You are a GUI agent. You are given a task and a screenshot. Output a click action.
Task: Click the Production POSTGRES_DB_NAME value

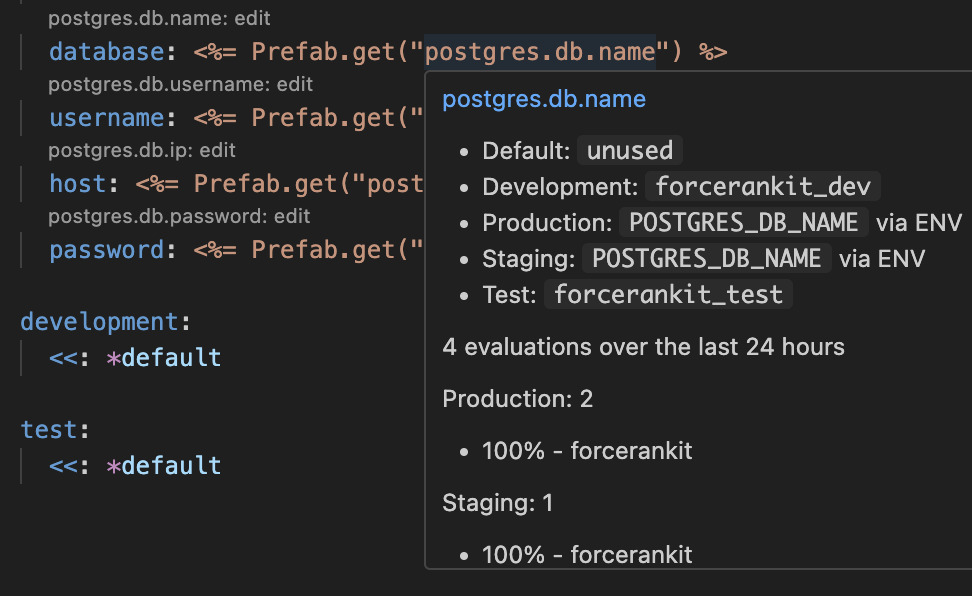point(744,223)
